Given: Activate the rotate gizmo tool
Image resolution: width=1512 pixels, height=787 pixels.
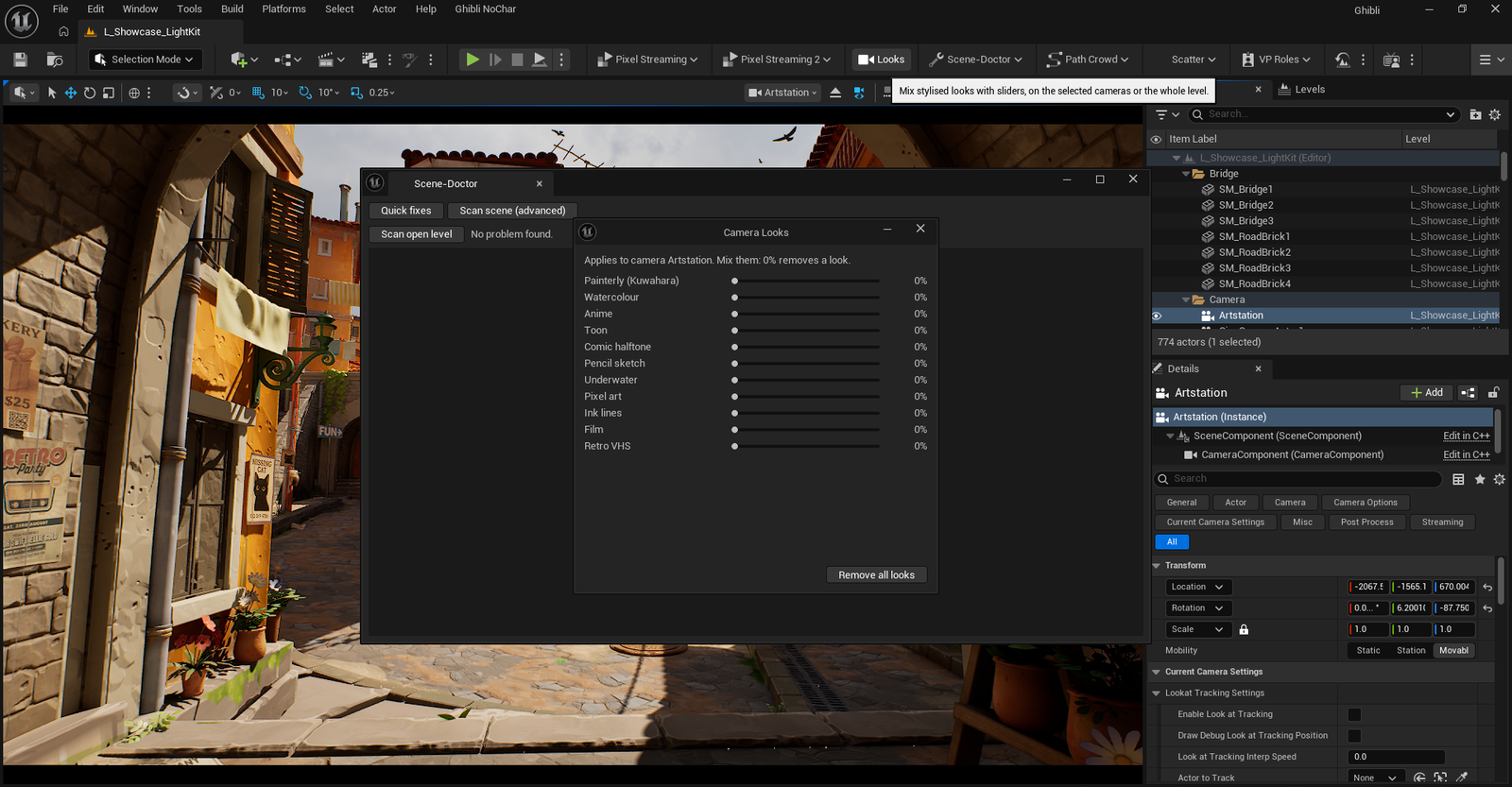Looking at the screenshot, I should coord(90,93).
